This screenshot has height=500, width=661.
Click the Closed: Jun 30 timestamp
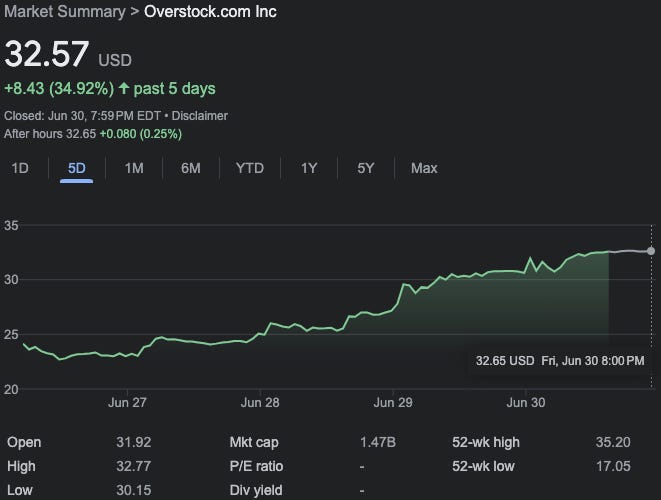pyautogui.click(x=82, y=116)
